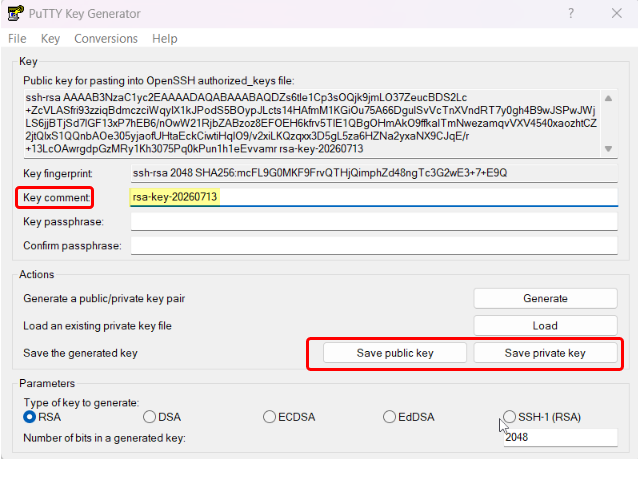
Task: Click the Load button
Action: pos(545,326)
